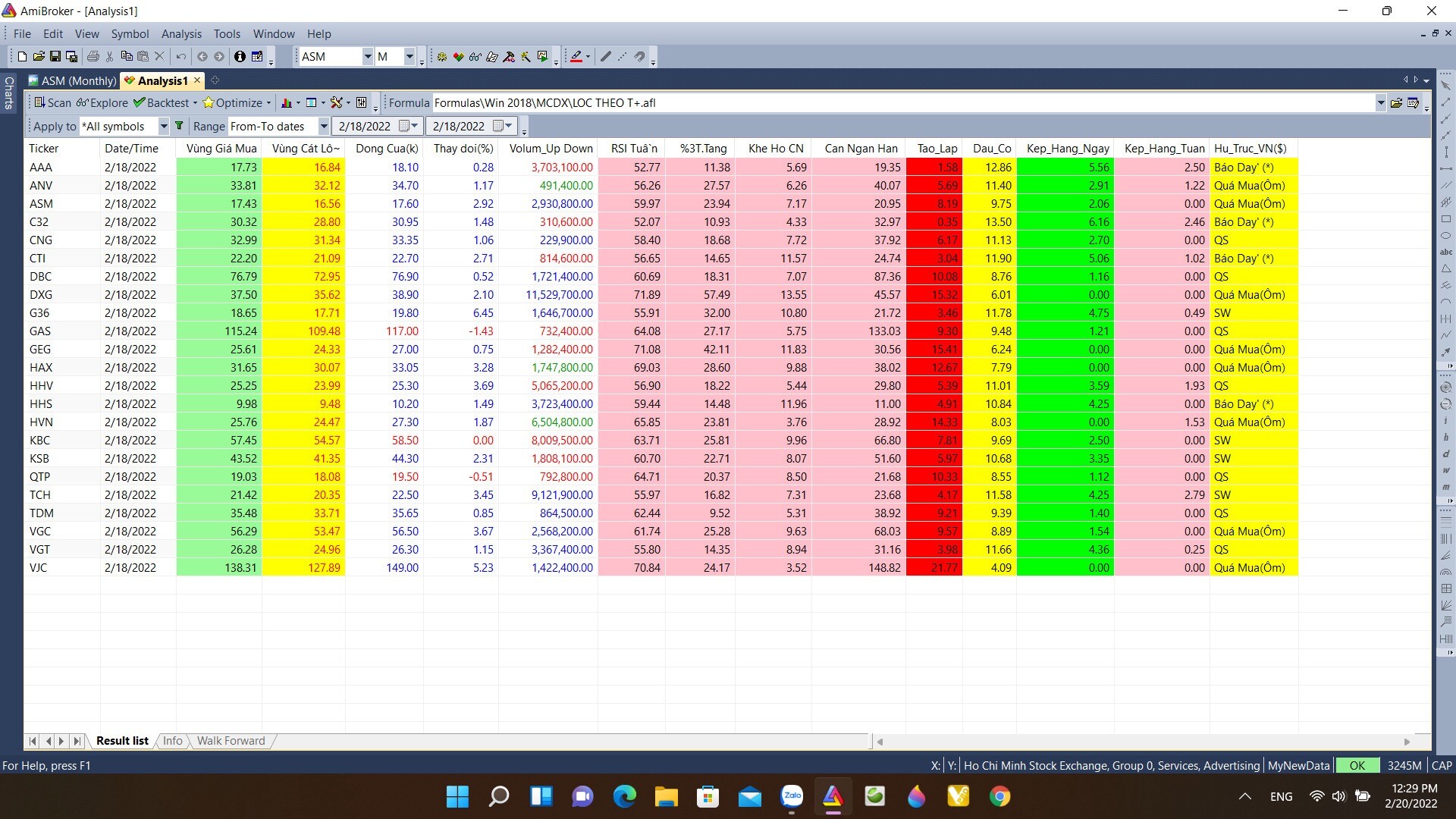This screenshot has height=819, width=1456.
Task: Open the Symbol menu
Action: click(x=130, y=33)
